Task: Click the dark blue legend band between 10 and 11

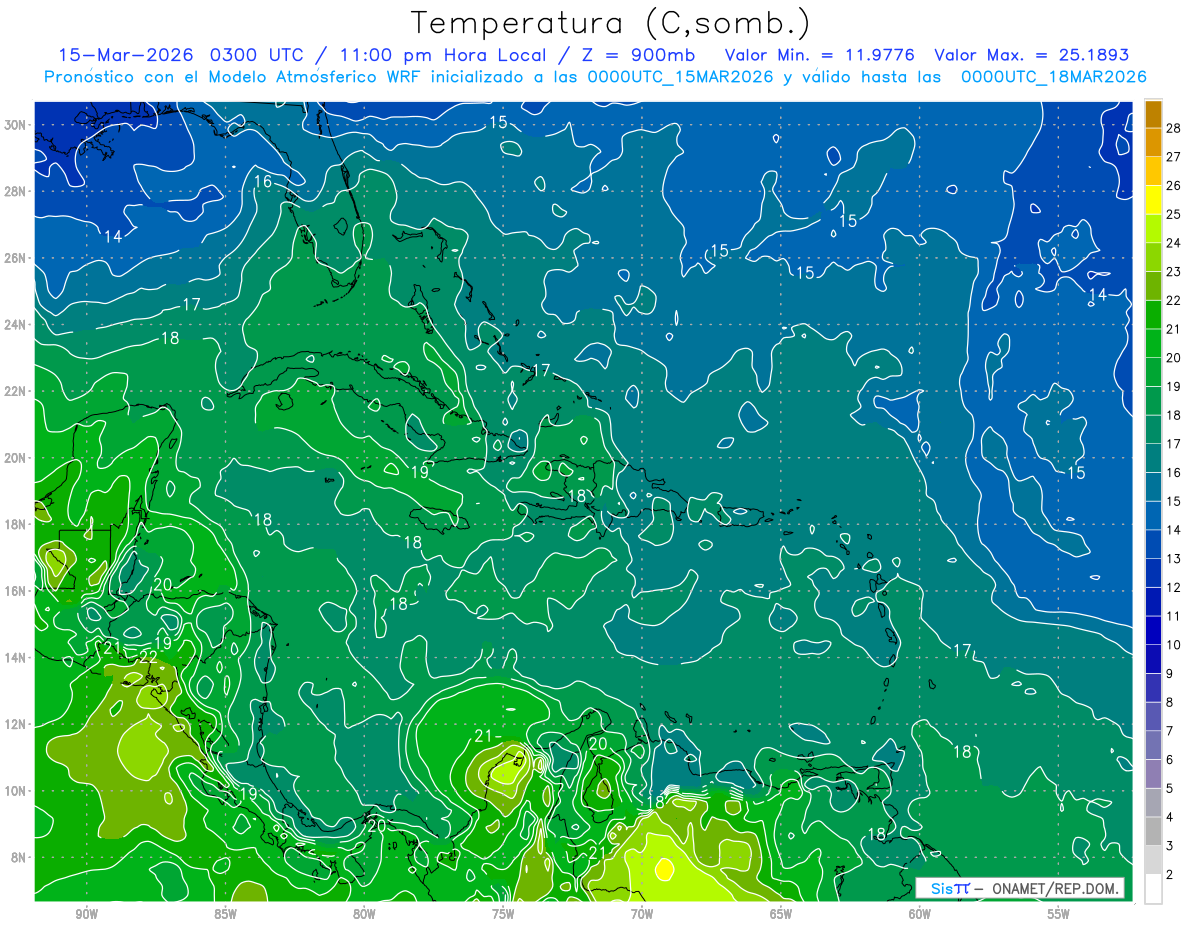Action: (x=1153, y=631)
